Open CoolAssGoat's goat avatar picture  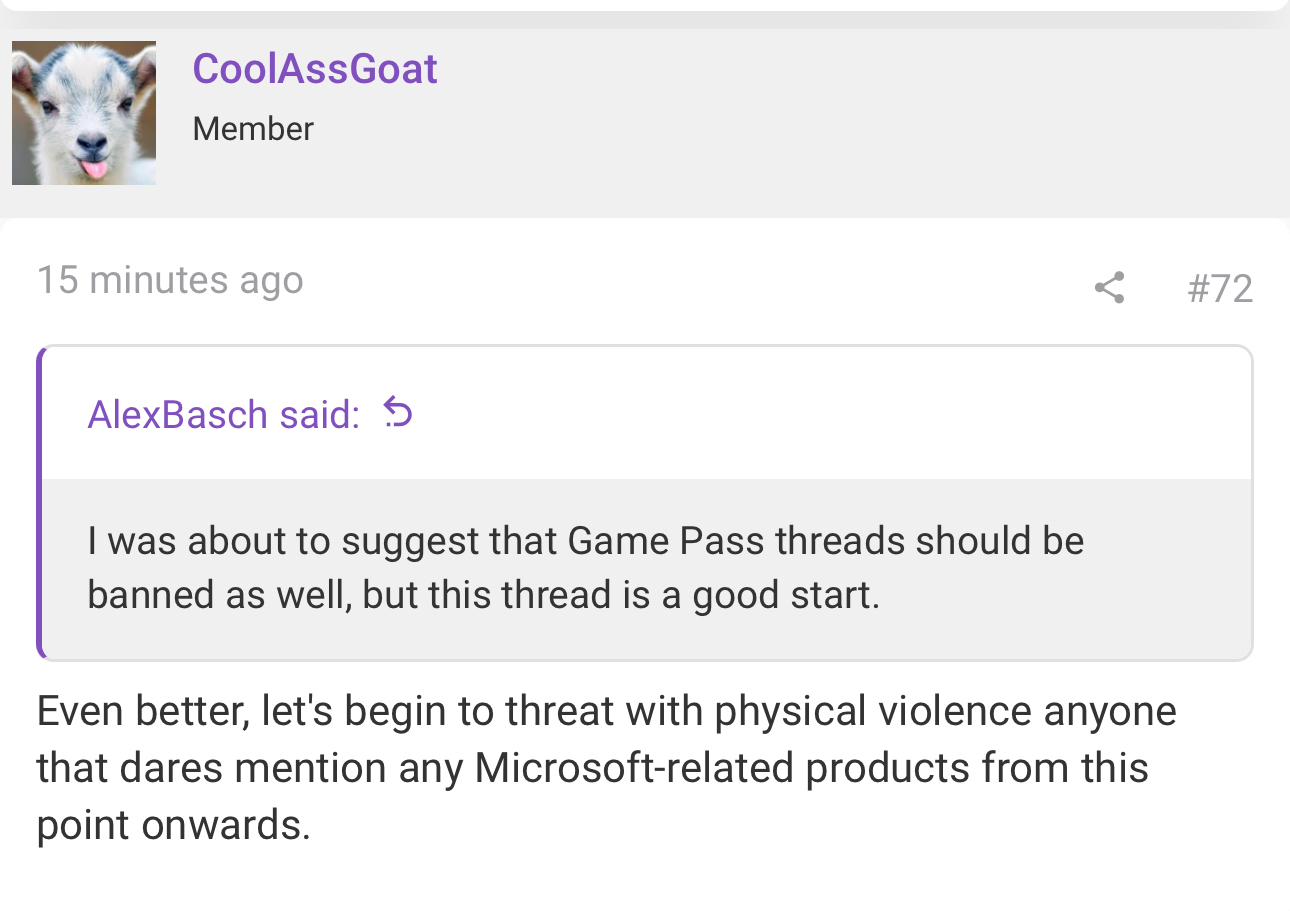pyautogui.click(x=84, y=113)
